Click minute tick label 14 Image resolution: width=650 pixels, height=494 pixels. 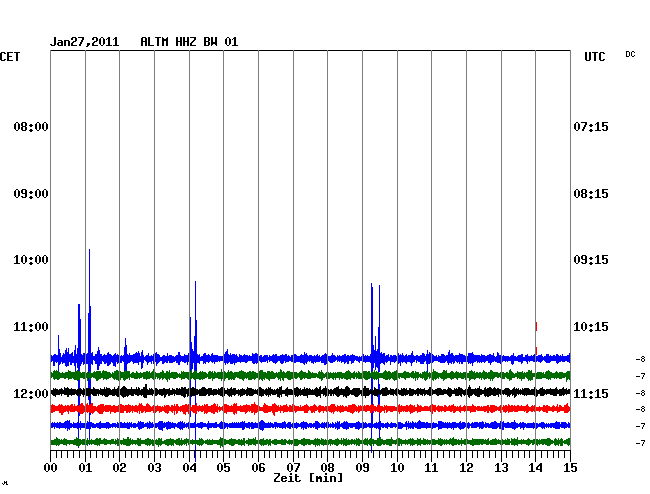(x=536, y=468)
